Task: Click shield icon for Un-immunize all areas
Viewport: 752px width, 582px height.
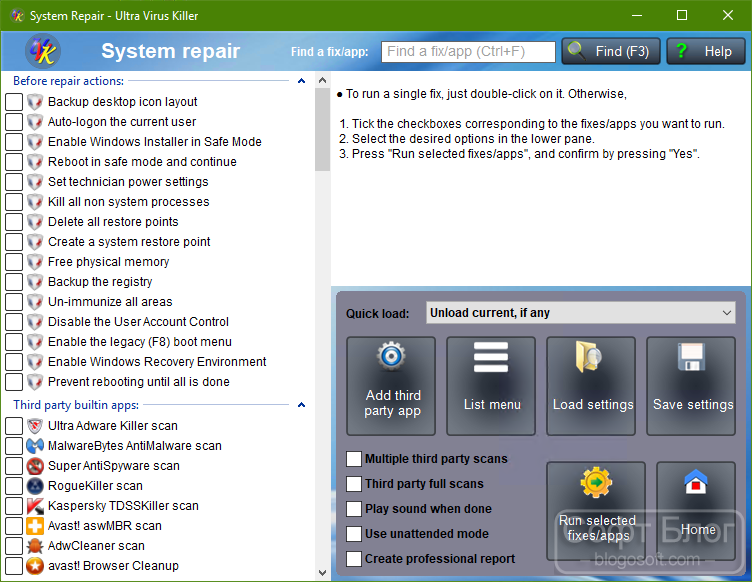Action: coord(35,302)
